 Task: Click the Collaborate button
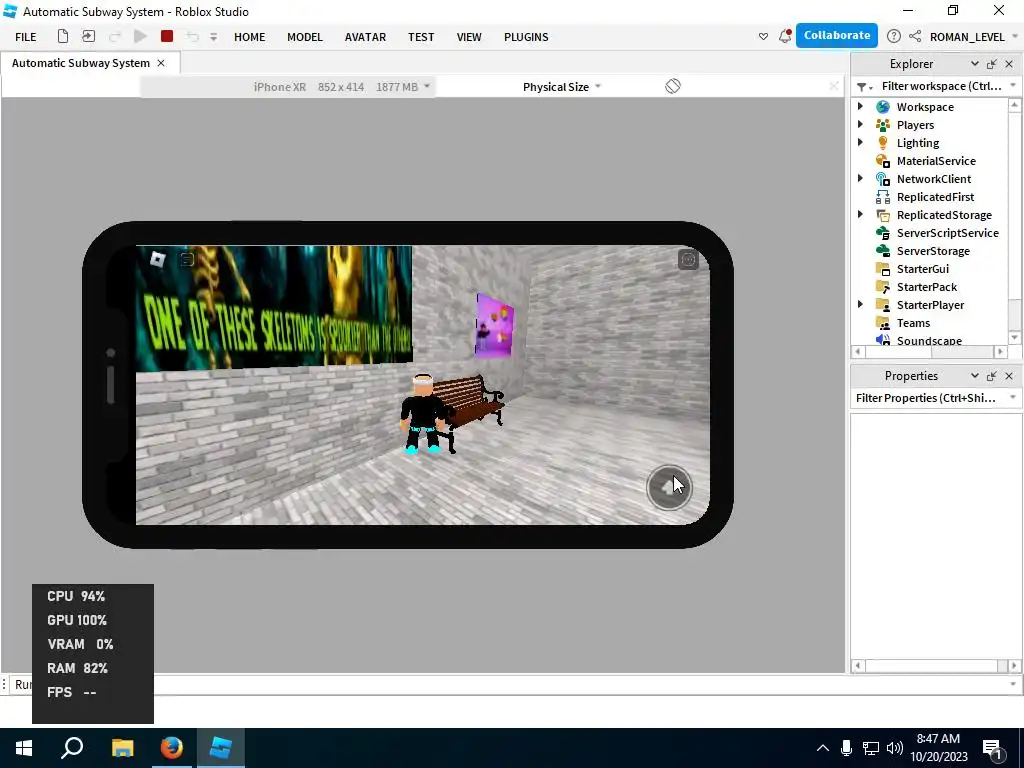837,36
